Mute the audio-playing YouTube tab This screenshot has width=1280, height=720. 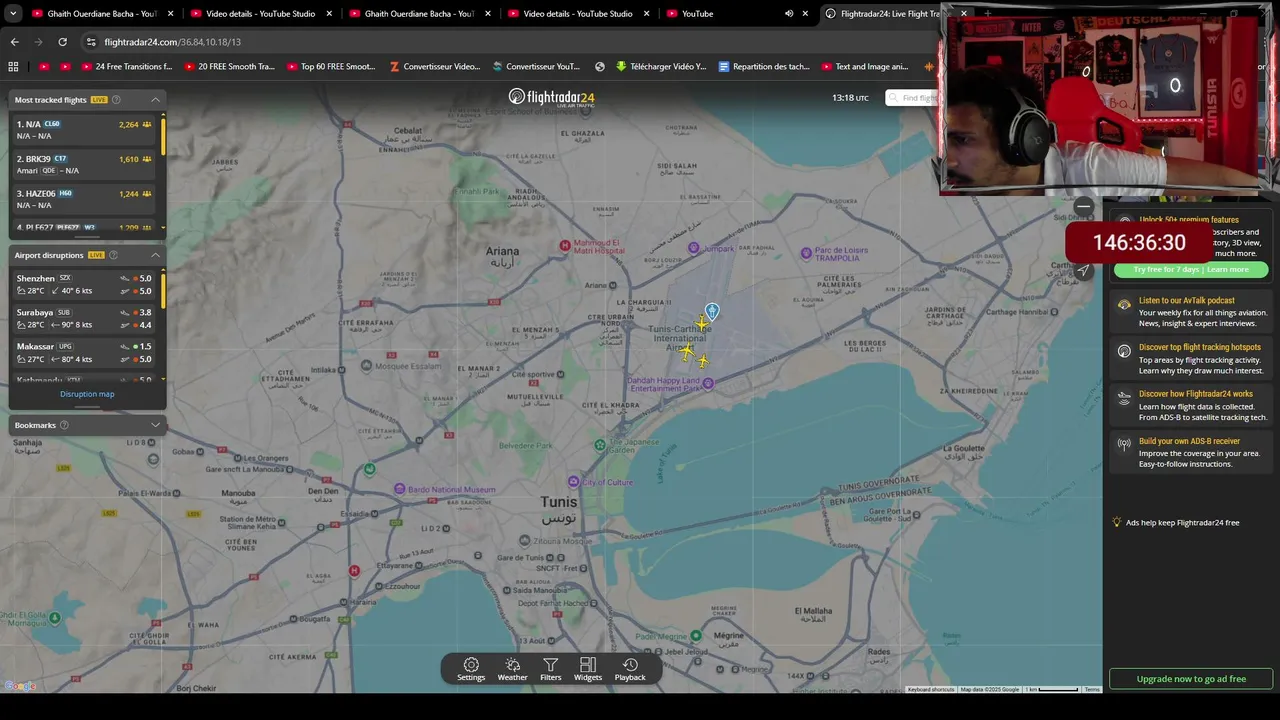(x=789, y=14)
